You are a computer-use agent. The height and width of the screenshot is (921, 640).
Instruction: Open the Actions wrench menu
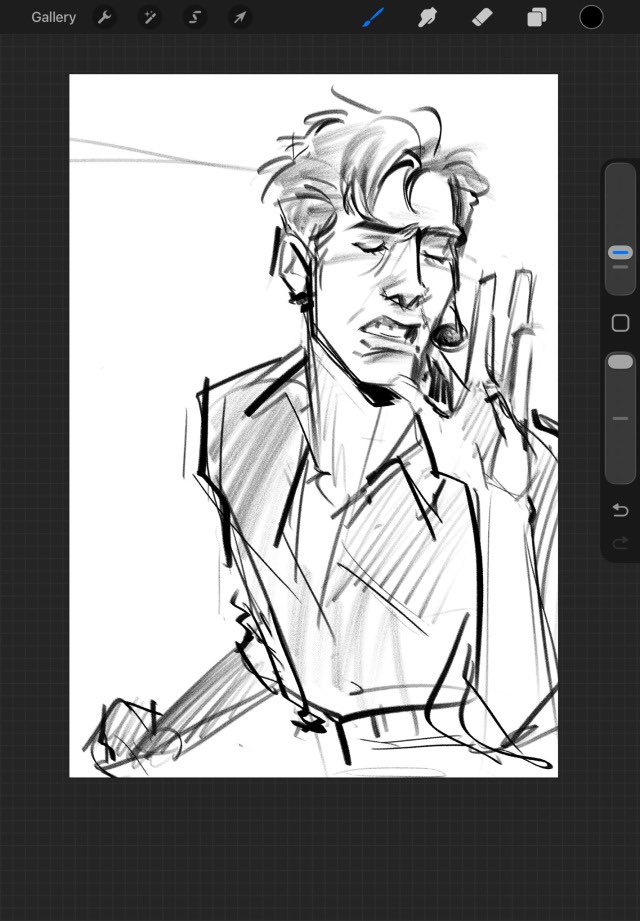point(105,18)
